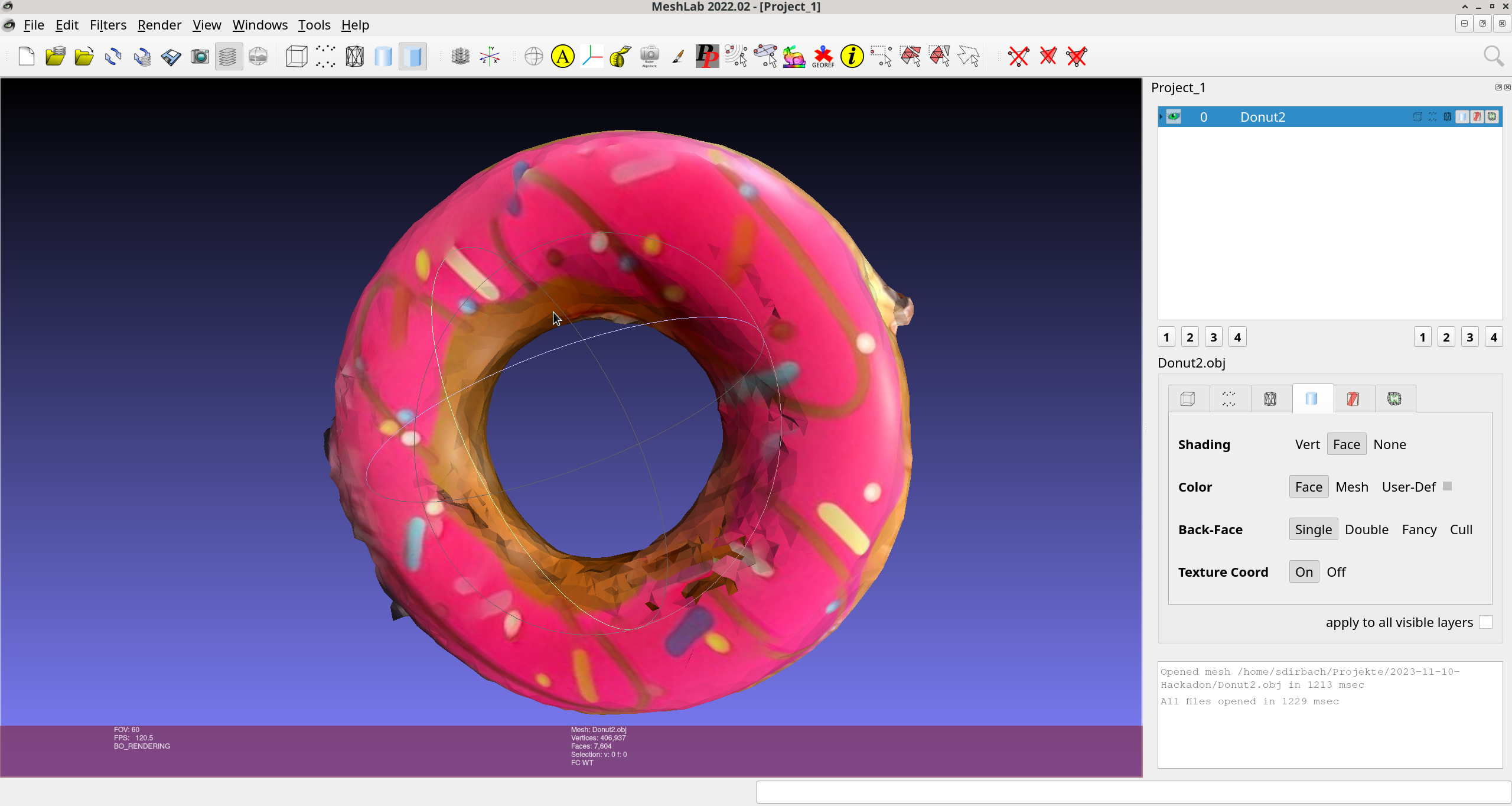Image resolution: width=1512 pixels, height=806 pixels.
Task: Click the Wireframe render mode icon
Action: [354, 57]
